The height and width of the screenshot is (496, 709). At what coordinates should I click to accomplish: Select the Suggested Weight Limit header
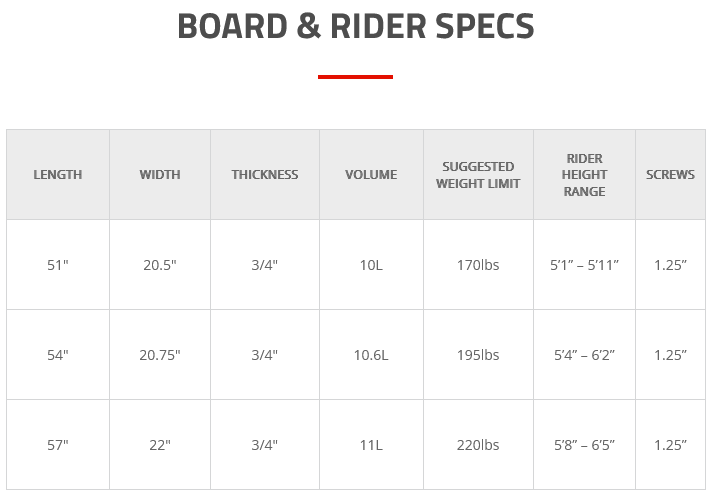click(478, 175)
